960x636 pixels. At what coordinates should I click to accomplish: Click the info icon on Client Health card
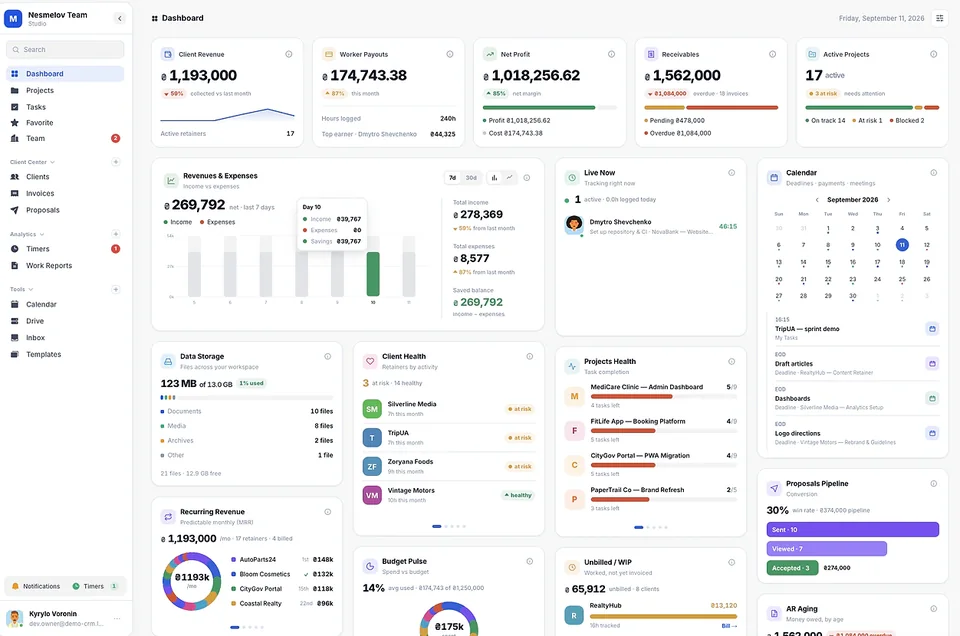coord(530,356)
